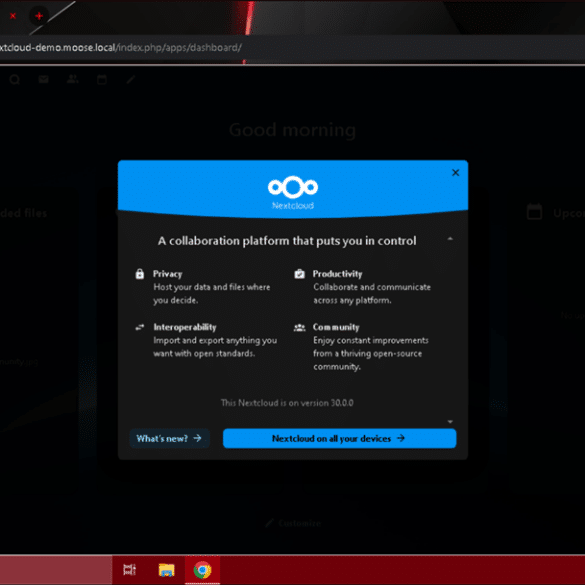Open the Calendar app icon in header

102,79
